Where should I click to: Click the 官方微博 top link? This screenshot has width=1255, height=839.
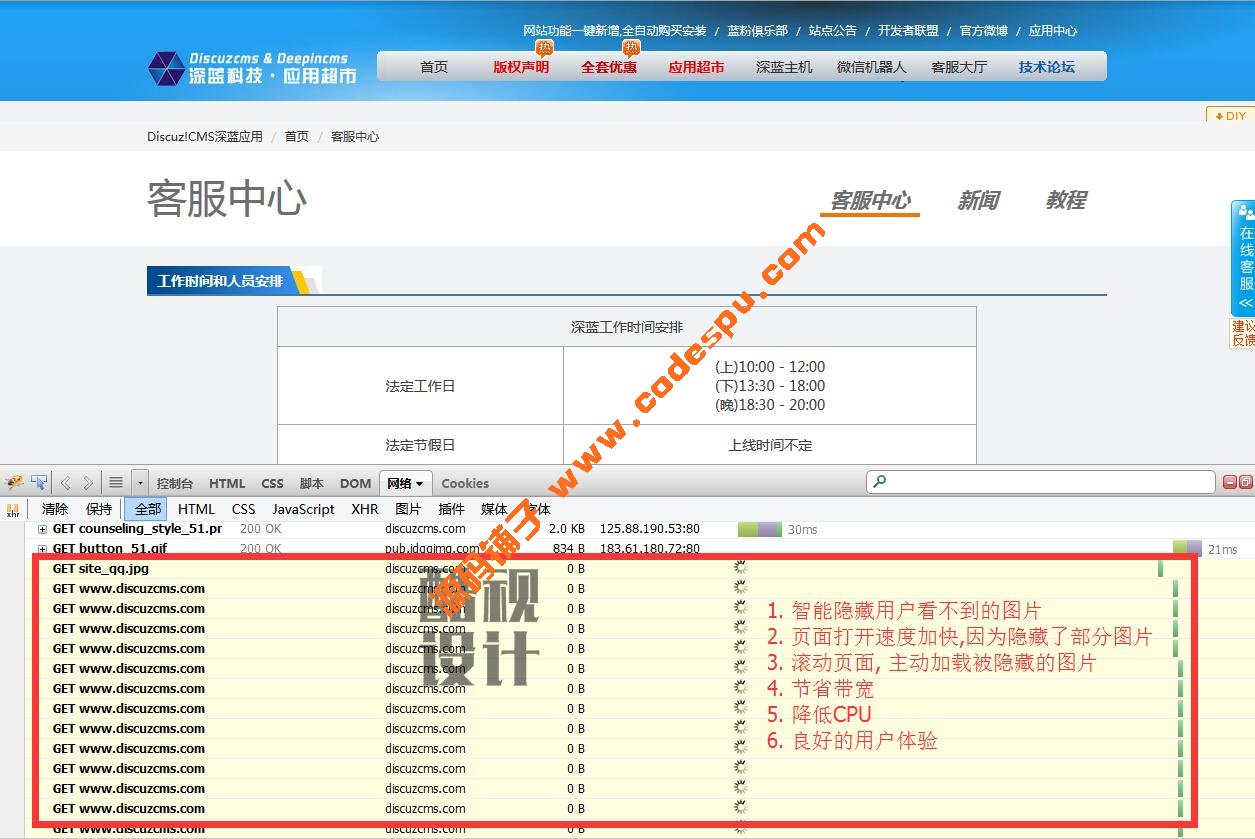984,31
